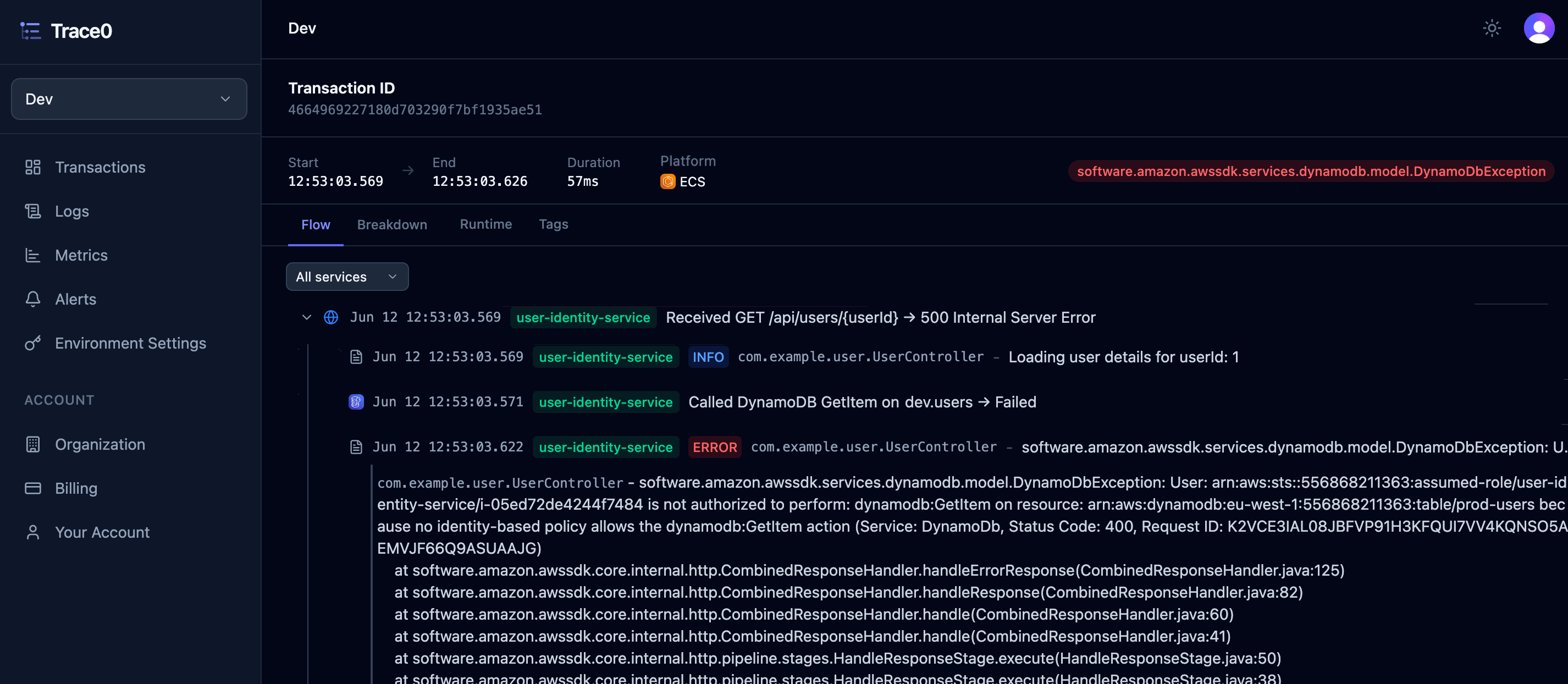
Task: Switch to the Breakdown tab
Action: 392,224
